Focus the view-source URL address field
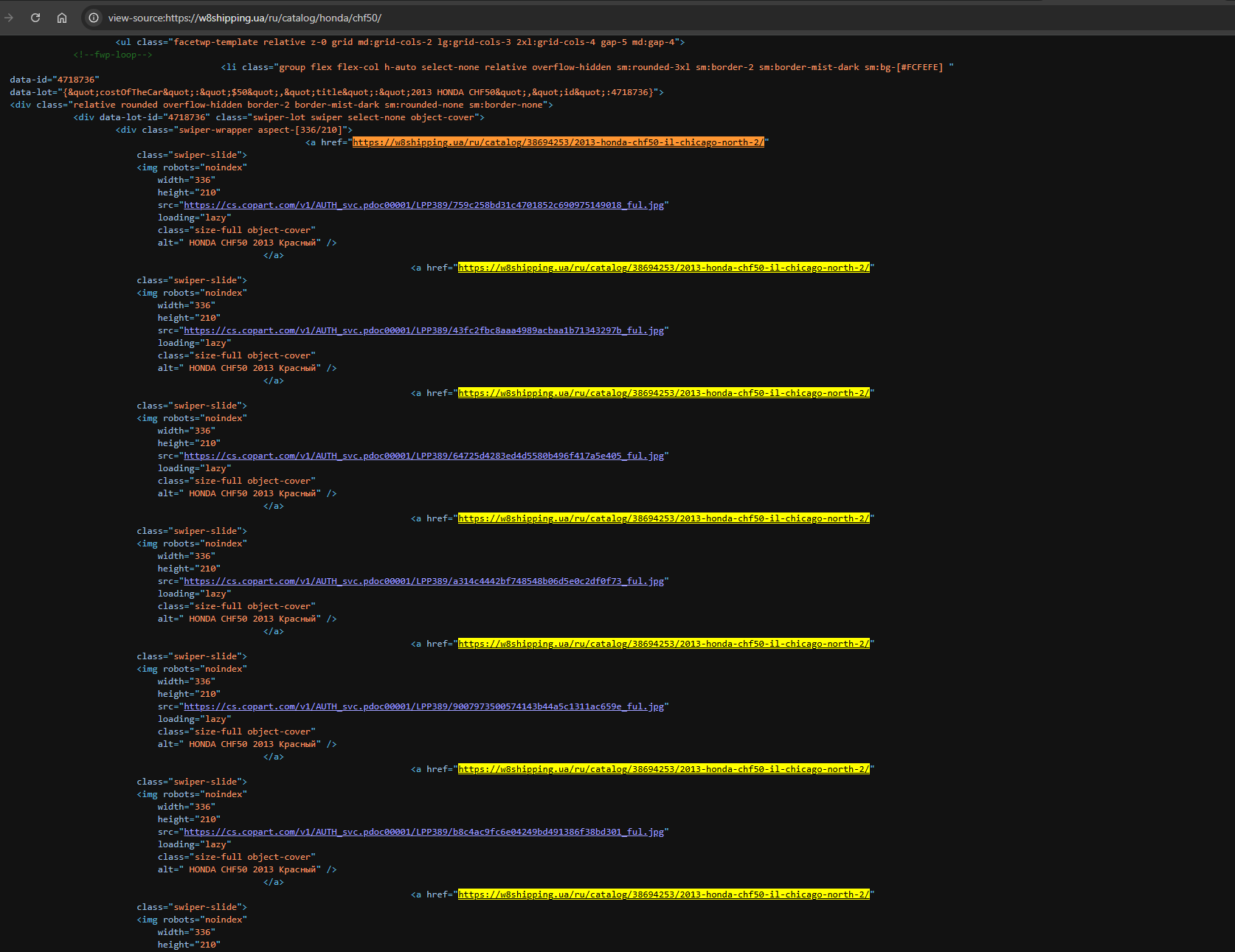Viewport: 1235px width, 952px height. 244,18
